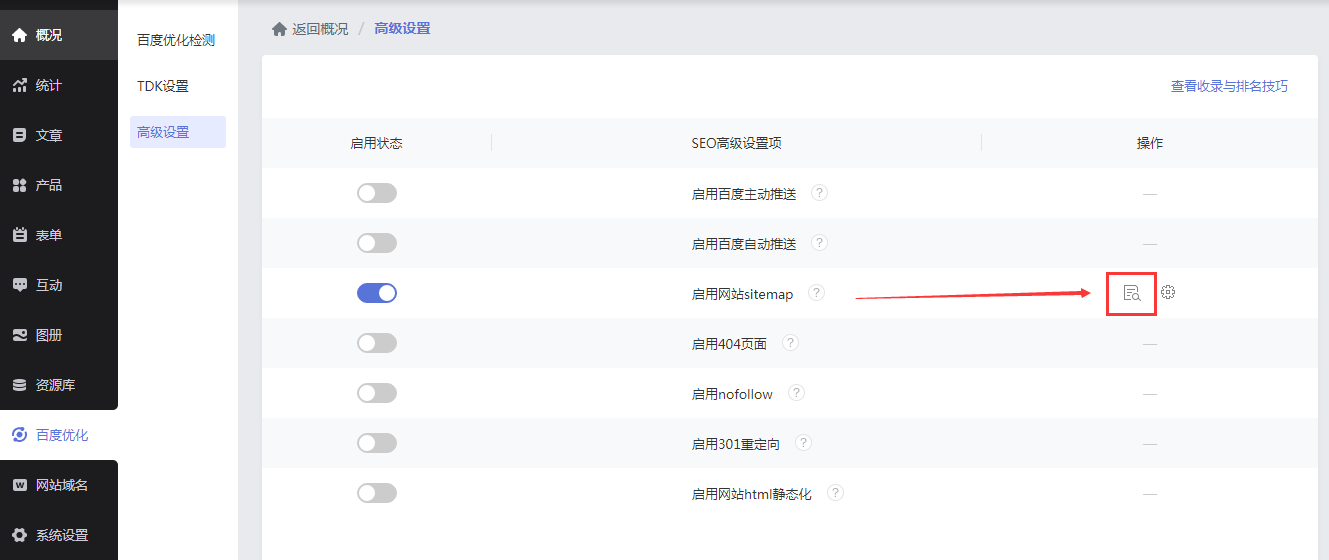Click the chart icon beside 统计
1329x560 pixels.
pos(19,85)
